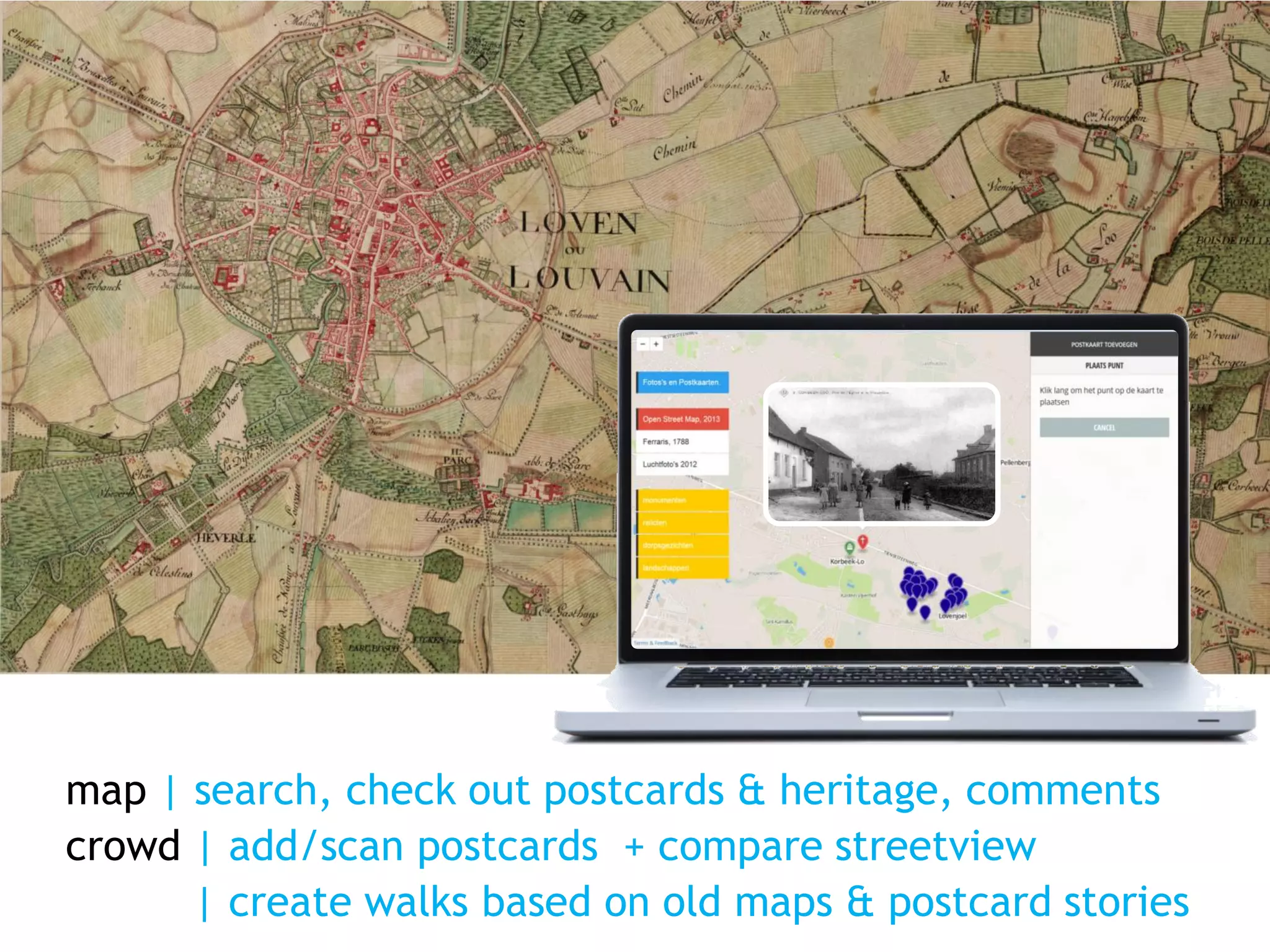1270x952 pixels.
Task: Click the PLAATS PUNT step heading
Action: tap(1104, 366)
